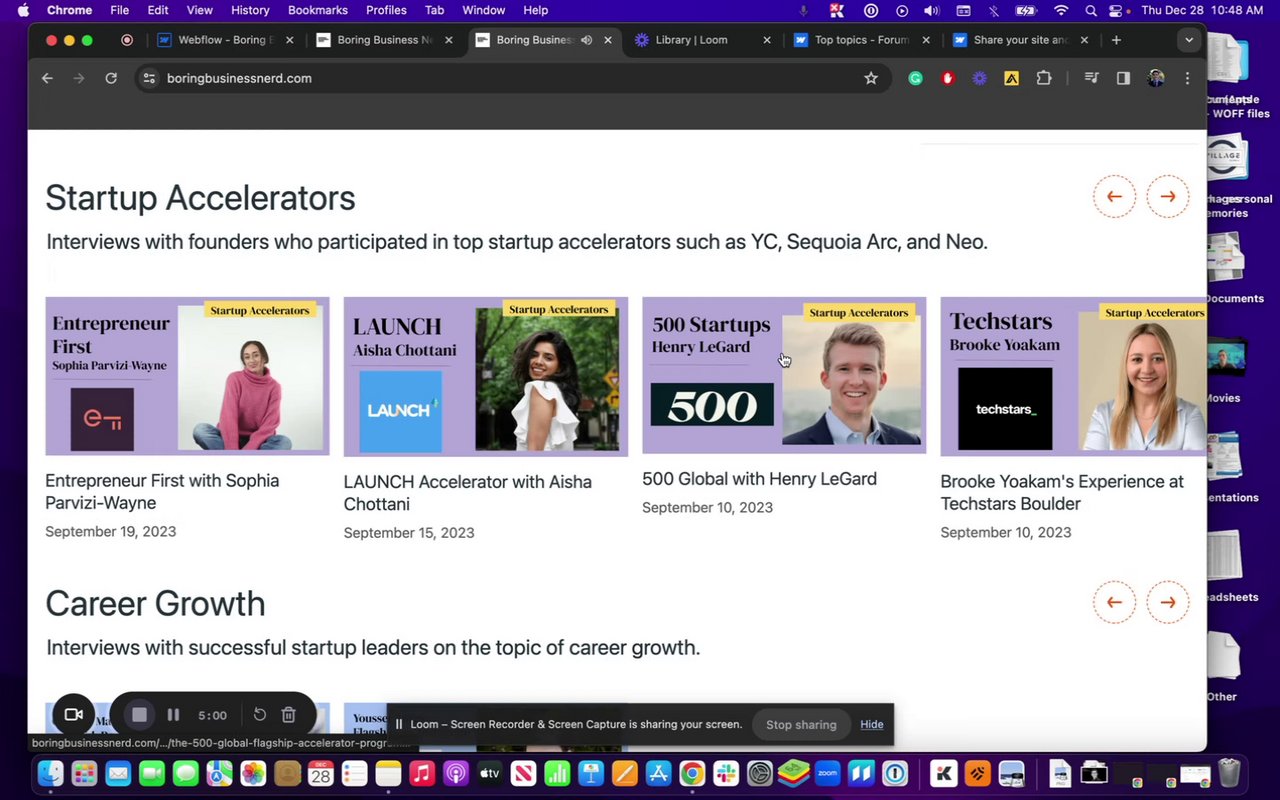Go back with Chrome's back arrow

(47, 78)
